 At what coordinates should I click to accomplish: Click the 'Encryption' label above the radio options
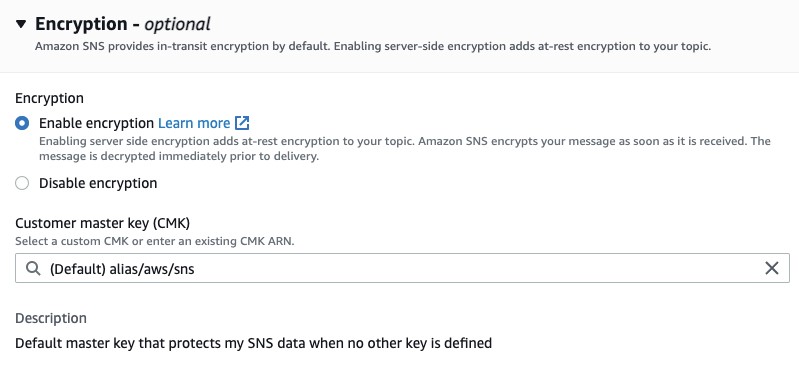(49, 98)
